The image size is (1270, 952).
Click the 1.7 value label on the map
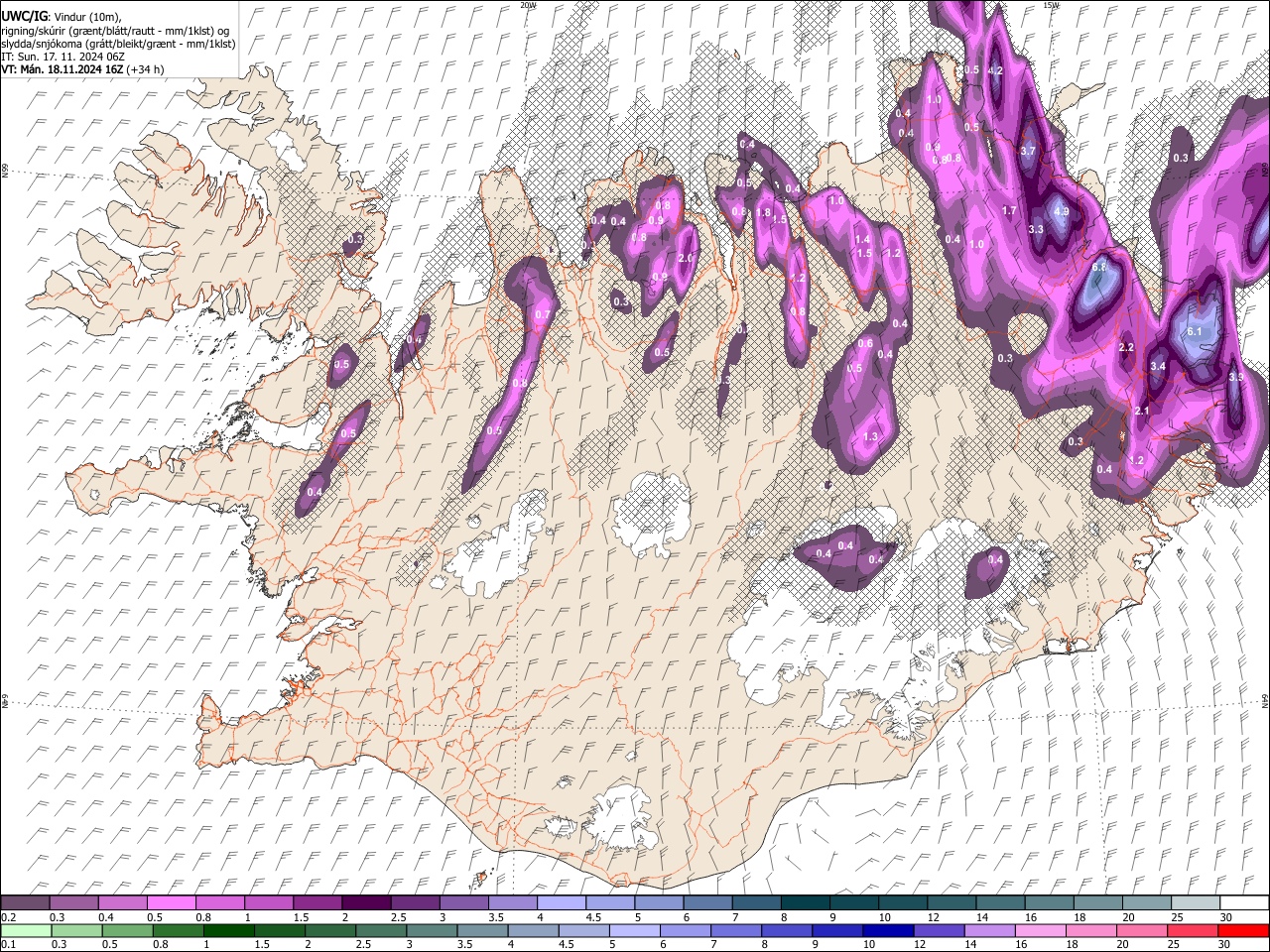tap(1010, 210)
